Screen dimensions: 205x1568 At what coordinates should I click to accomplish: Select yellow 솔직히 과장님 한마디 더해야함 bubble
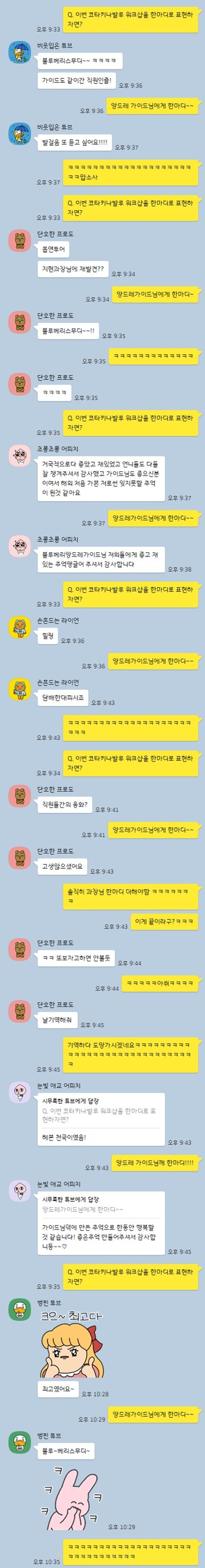131,896
